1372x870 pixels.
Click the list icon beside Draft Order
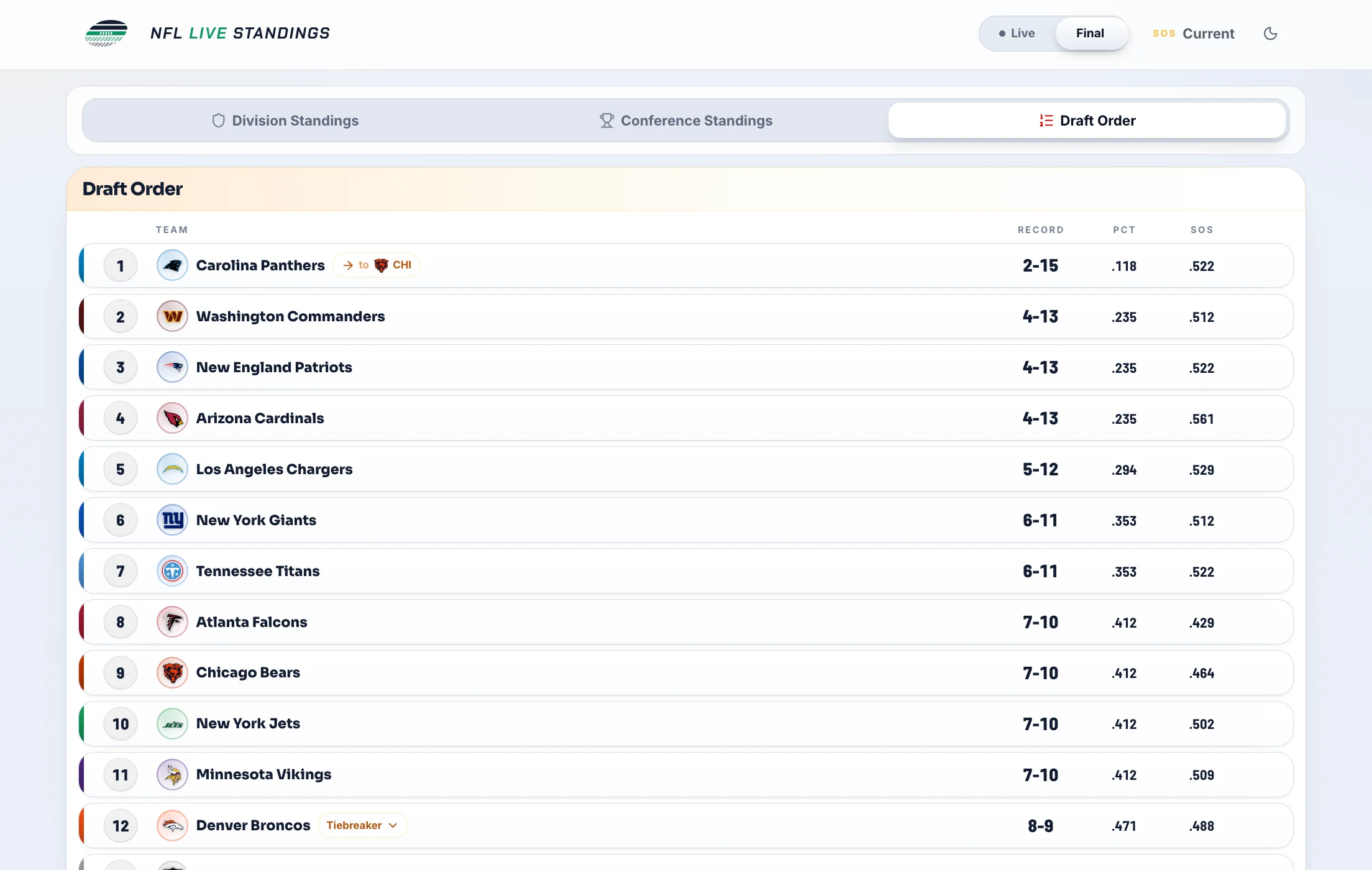[1046, 121]
